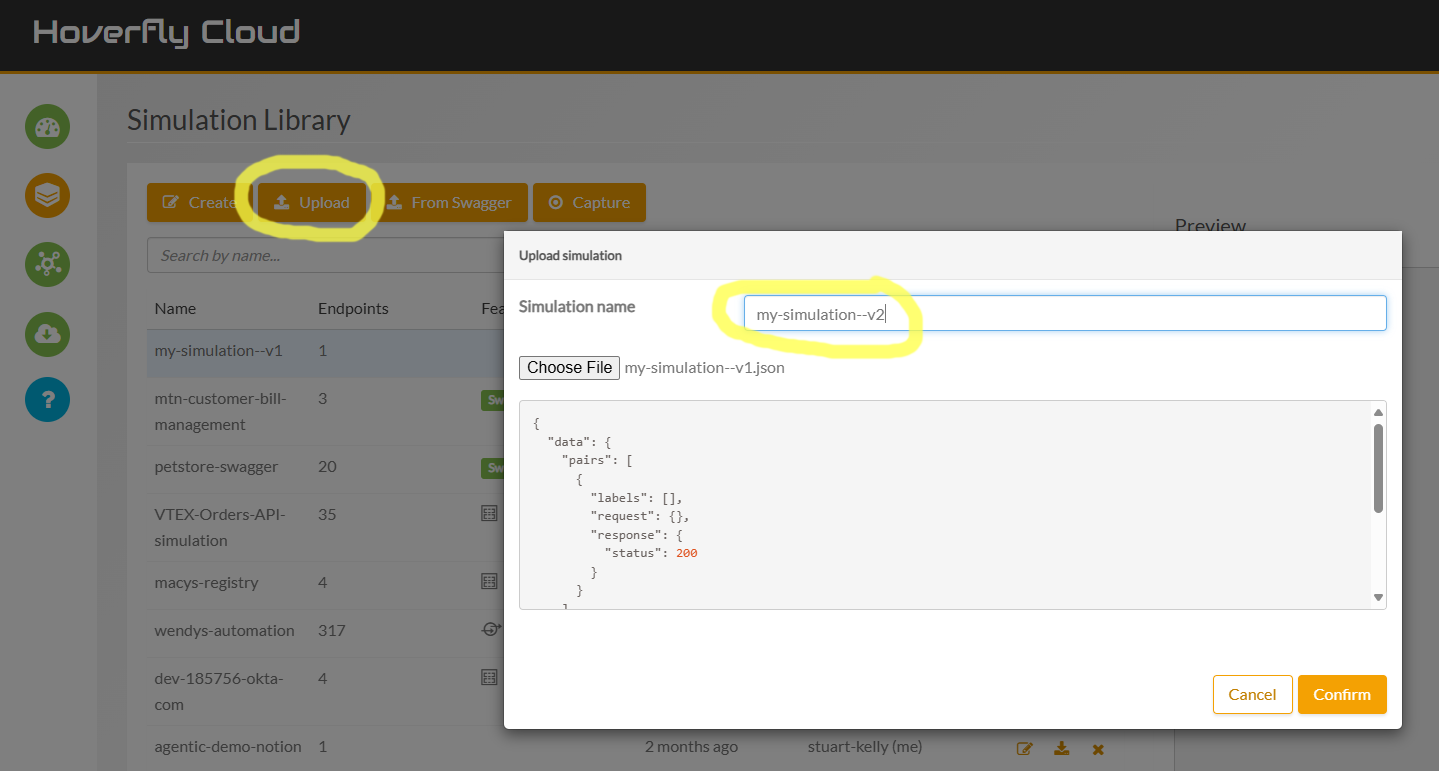Open the dashboard gauge icon in sidebar
1439x771 pixels.
click(x=47, y=127)
